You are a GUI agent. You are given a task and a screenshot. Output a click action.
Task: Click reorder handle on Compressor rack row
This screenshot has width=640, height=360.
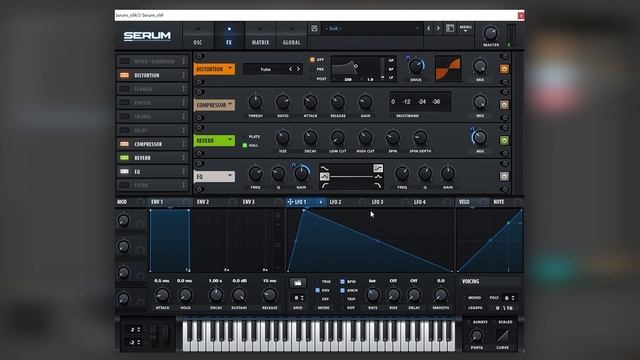click(x=183, y=144)
